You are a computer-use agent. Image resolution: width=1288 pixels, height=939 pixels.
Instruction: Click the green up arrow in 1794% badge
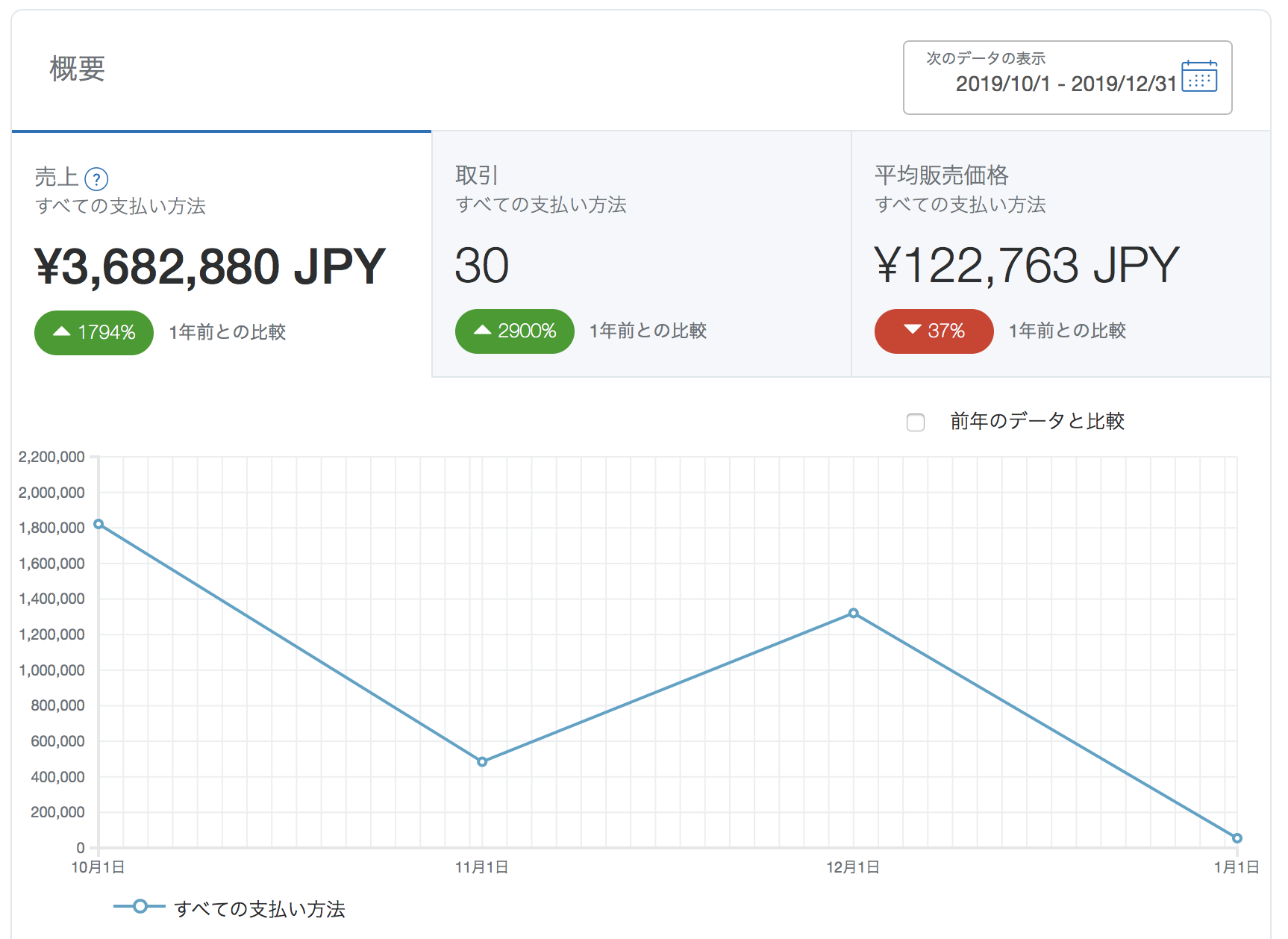click(62, 332)
